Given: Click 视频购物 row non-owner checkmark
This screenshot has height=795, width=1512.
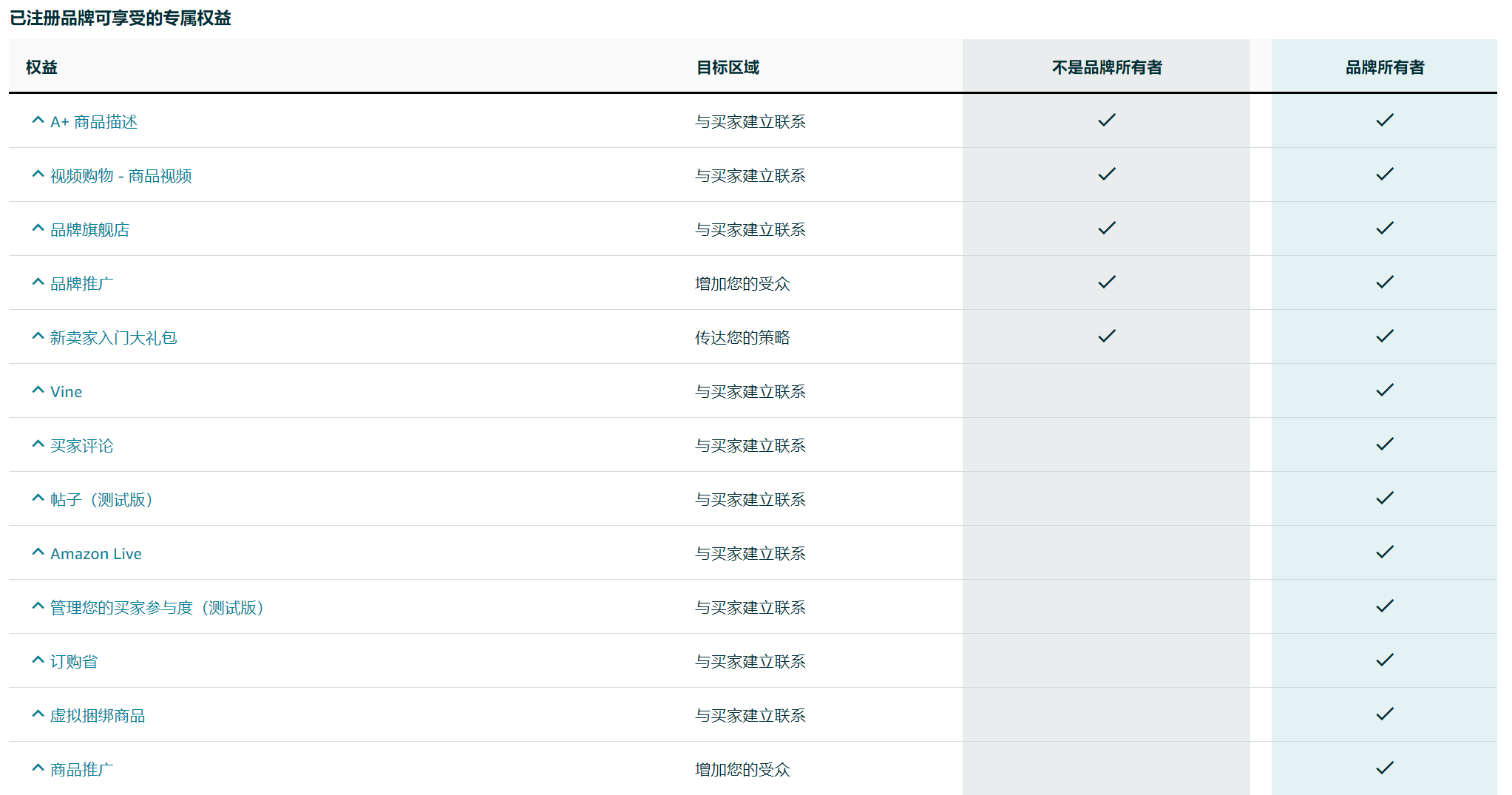Looking at the screenshot, I should click(x=1107, y=174).
